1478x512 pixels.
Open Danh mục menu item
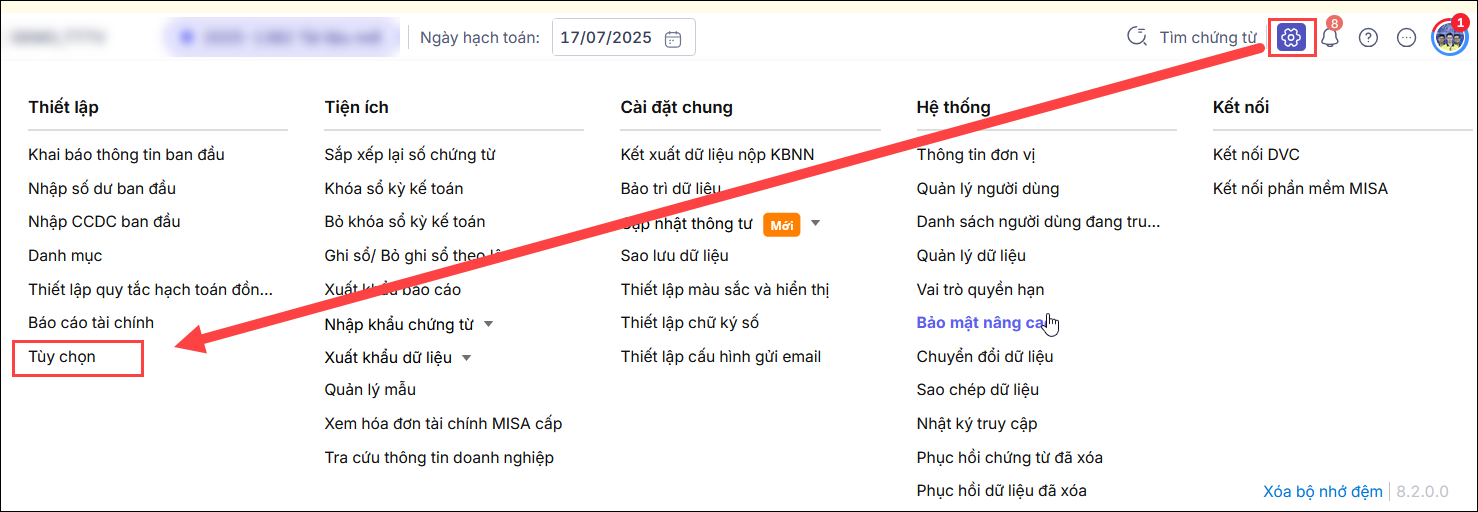65,256
